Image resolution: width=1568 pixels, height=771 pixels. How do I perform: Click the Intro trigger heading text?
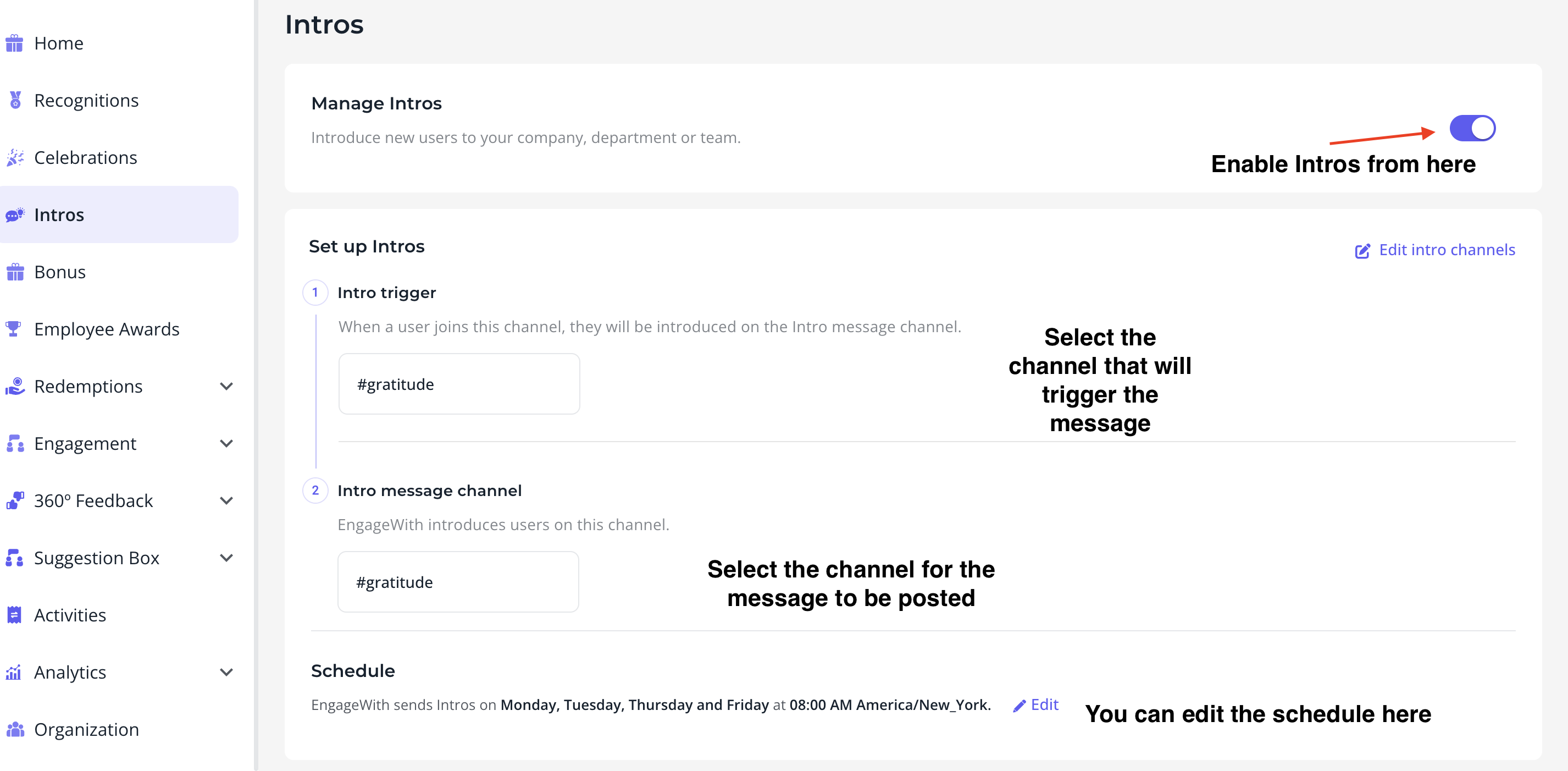coord(386,293)
